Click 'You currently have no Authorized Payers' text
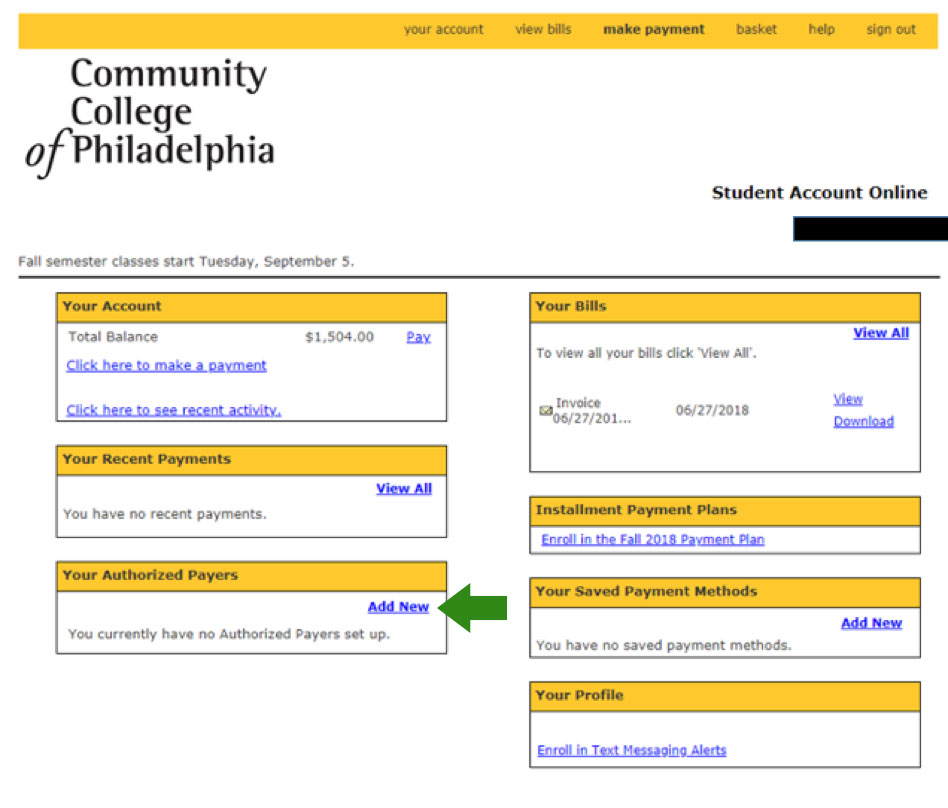 [229, 634]
